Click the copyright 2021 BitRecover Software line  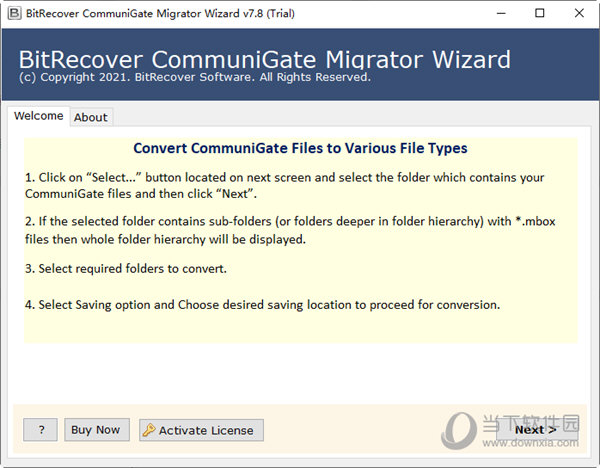[195, 77]
